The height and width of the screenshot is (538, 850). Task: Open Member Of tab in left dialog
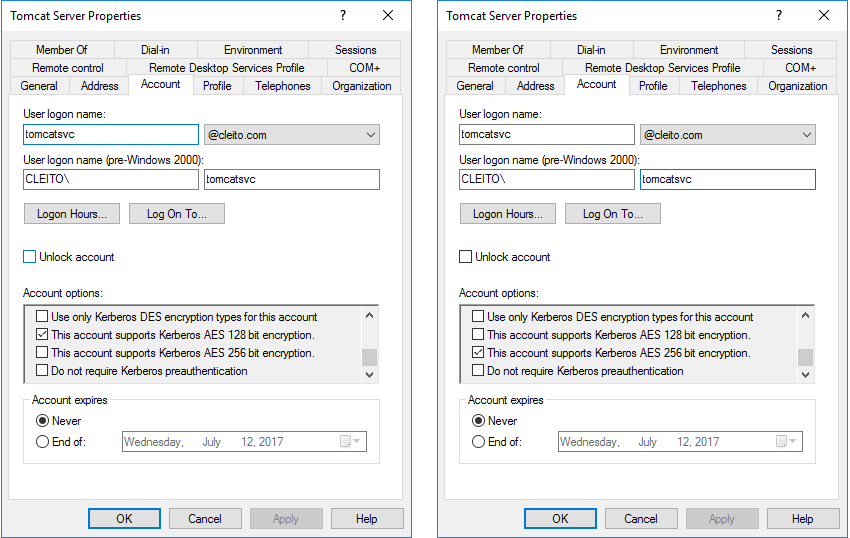62,50
